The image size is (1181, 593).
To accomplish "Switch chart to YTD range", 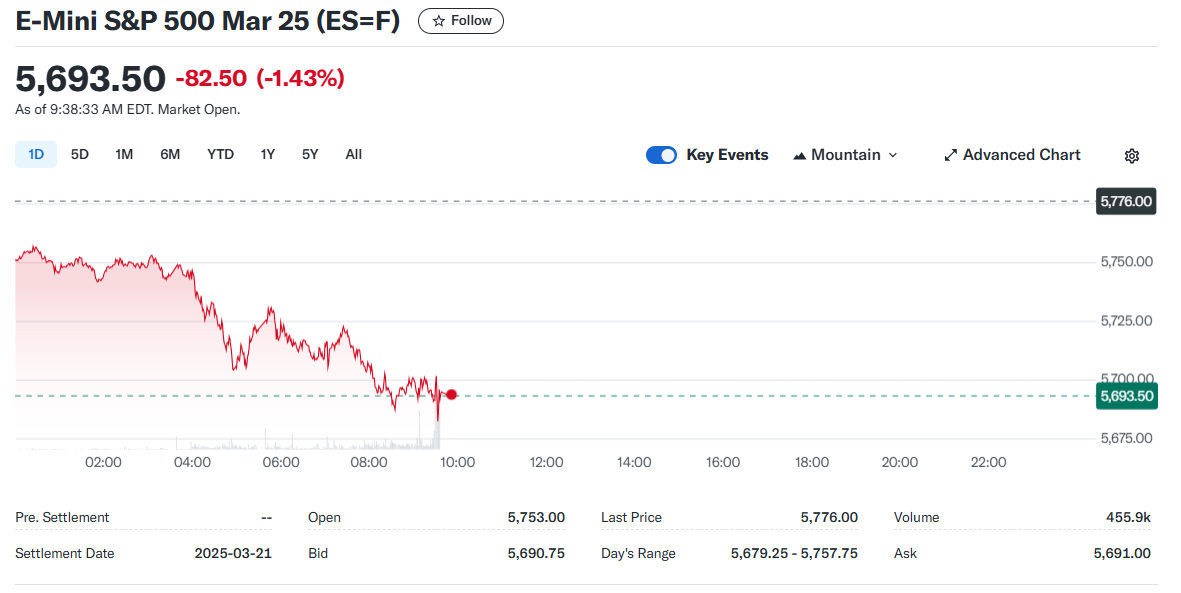I will point(220,154).
